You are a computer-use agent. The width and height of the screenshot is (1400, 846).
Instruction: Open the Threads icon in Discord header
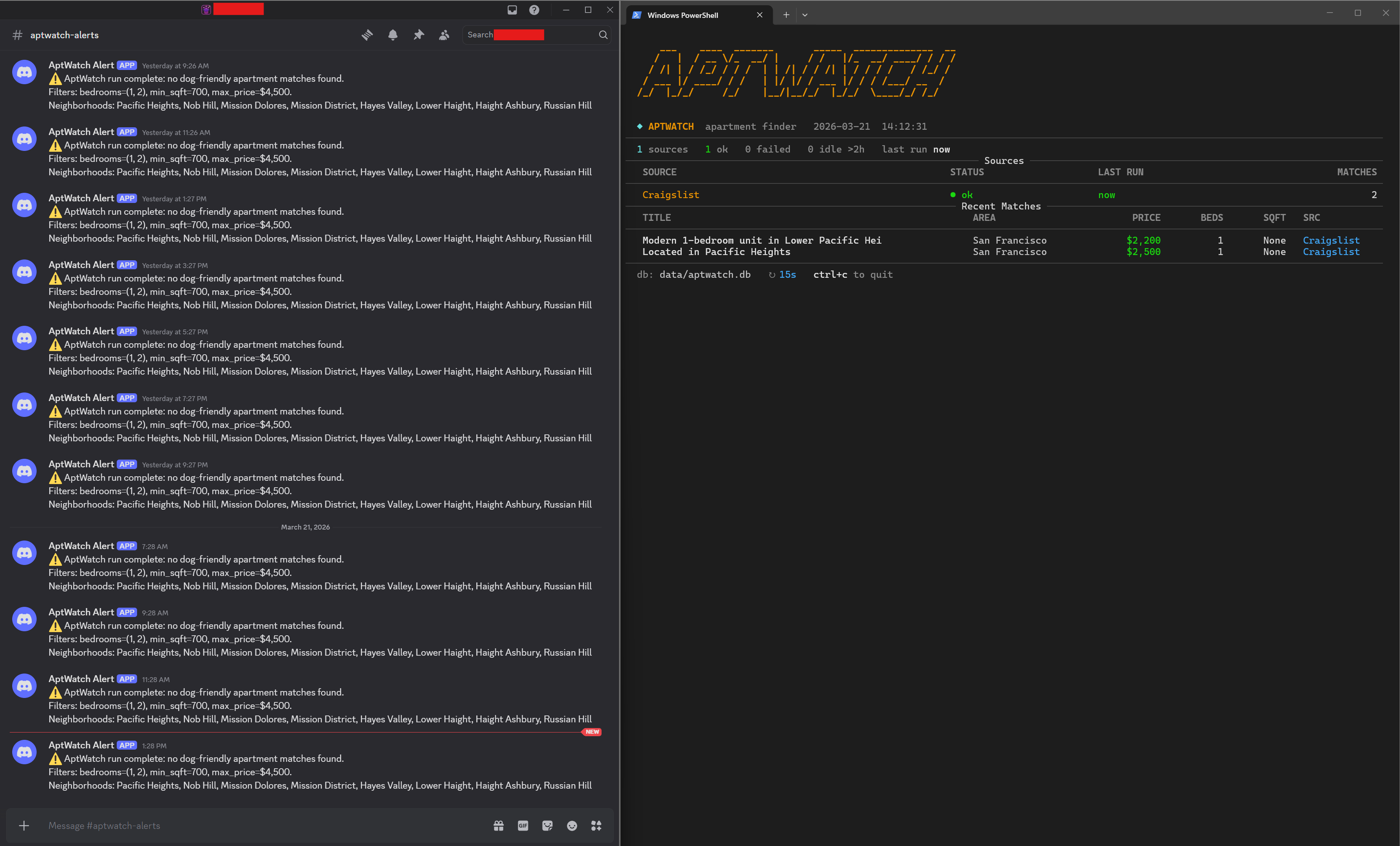[x=367, y=35]
